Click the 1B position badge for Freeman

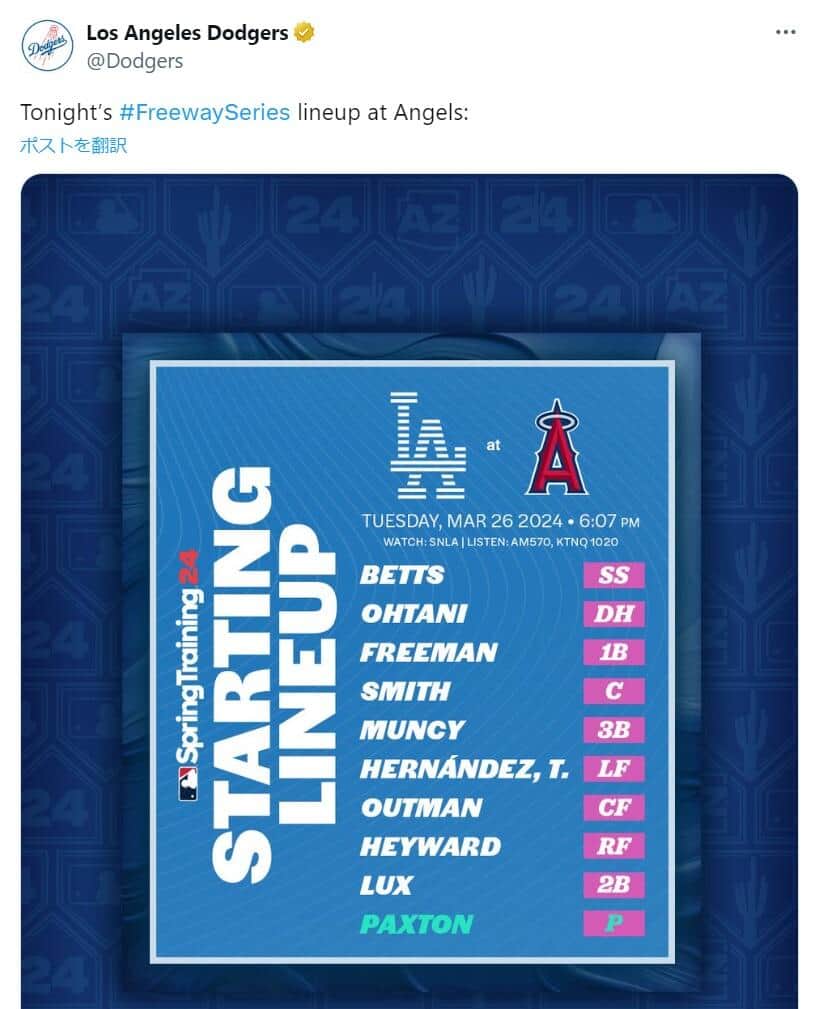[x=614, y=653]
